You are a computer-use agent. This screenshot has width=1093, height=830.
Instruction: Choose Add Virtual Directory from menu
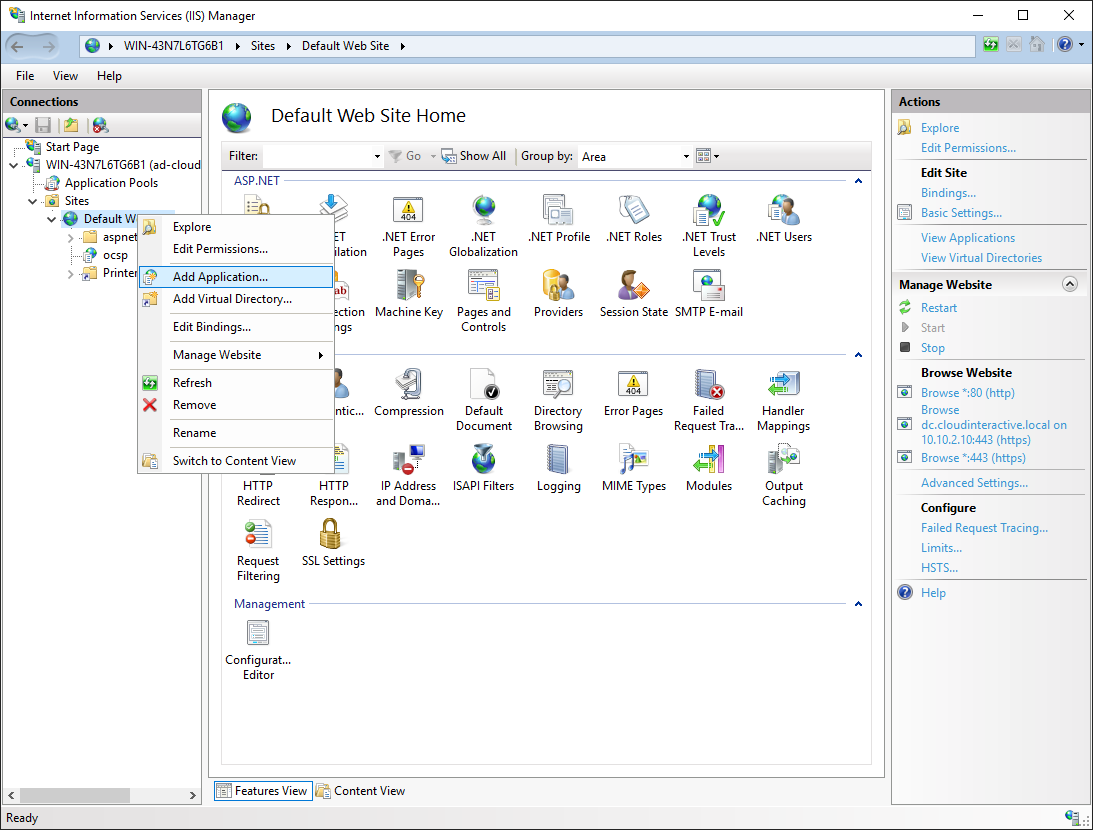236,299
